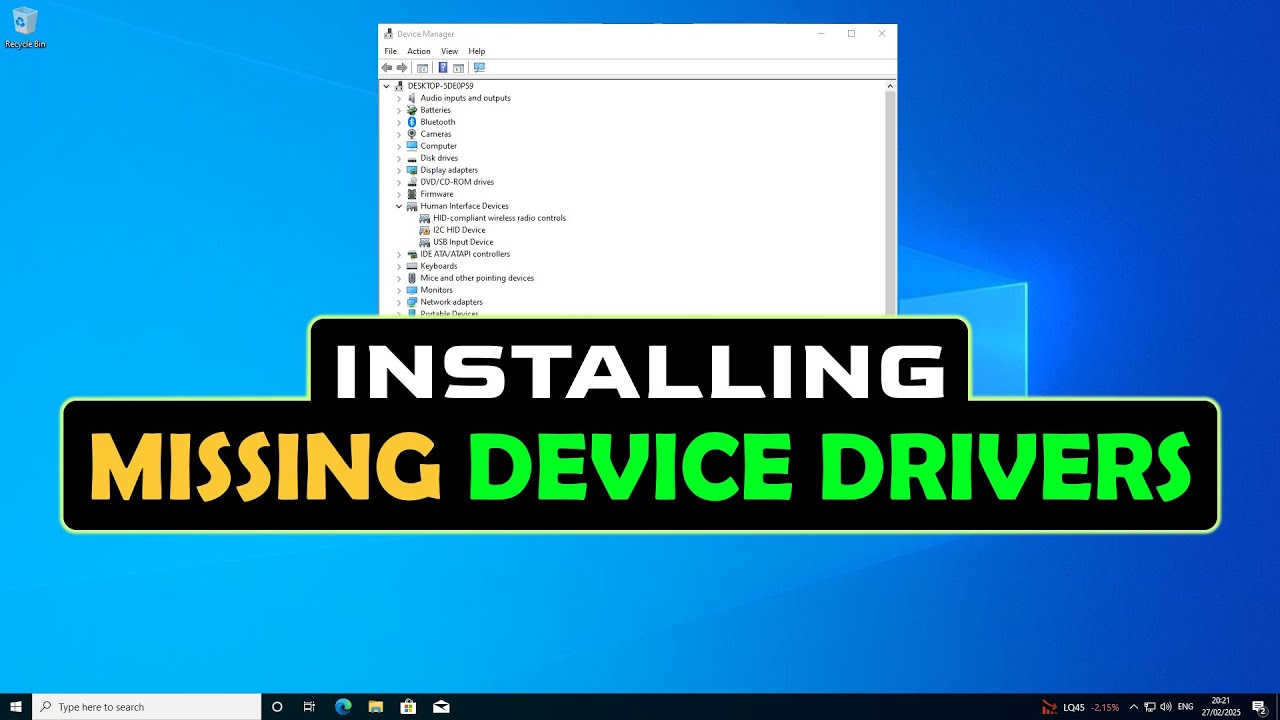Expand the Bluetooth node arrow
This screenshot has height=720, width=1280.
(399, 122)
